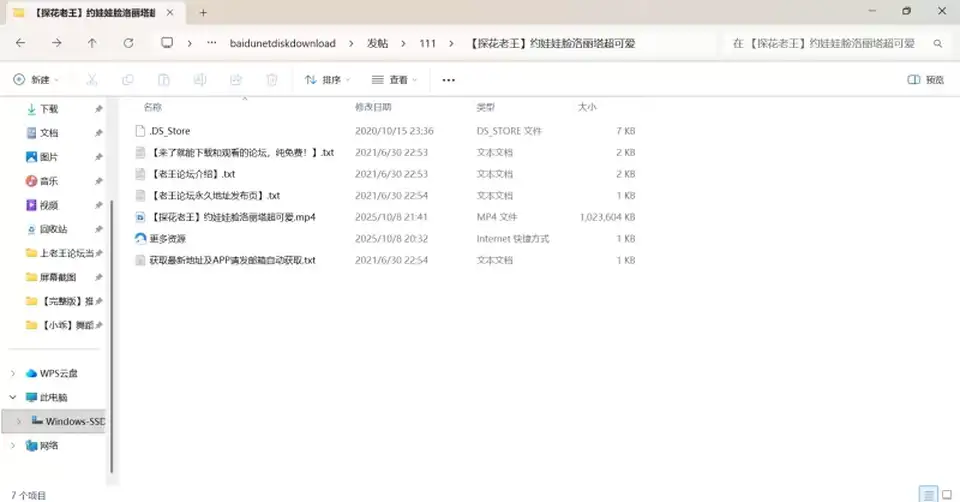Collapse the 此电脑 tree node
960x502 pixels.
click(x=13, y=397)
